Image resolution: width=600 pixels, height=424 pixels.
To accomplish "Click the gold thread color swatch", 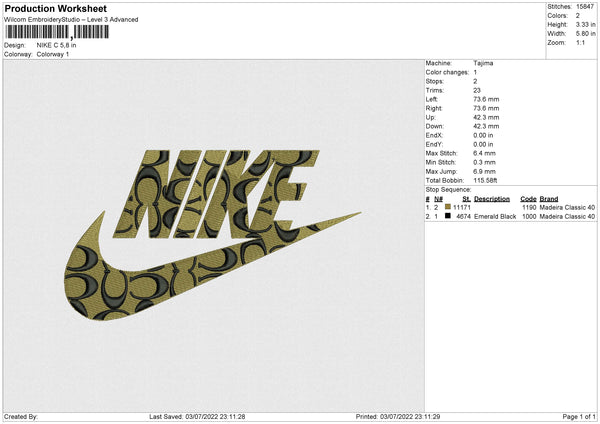I will point(448,207).
